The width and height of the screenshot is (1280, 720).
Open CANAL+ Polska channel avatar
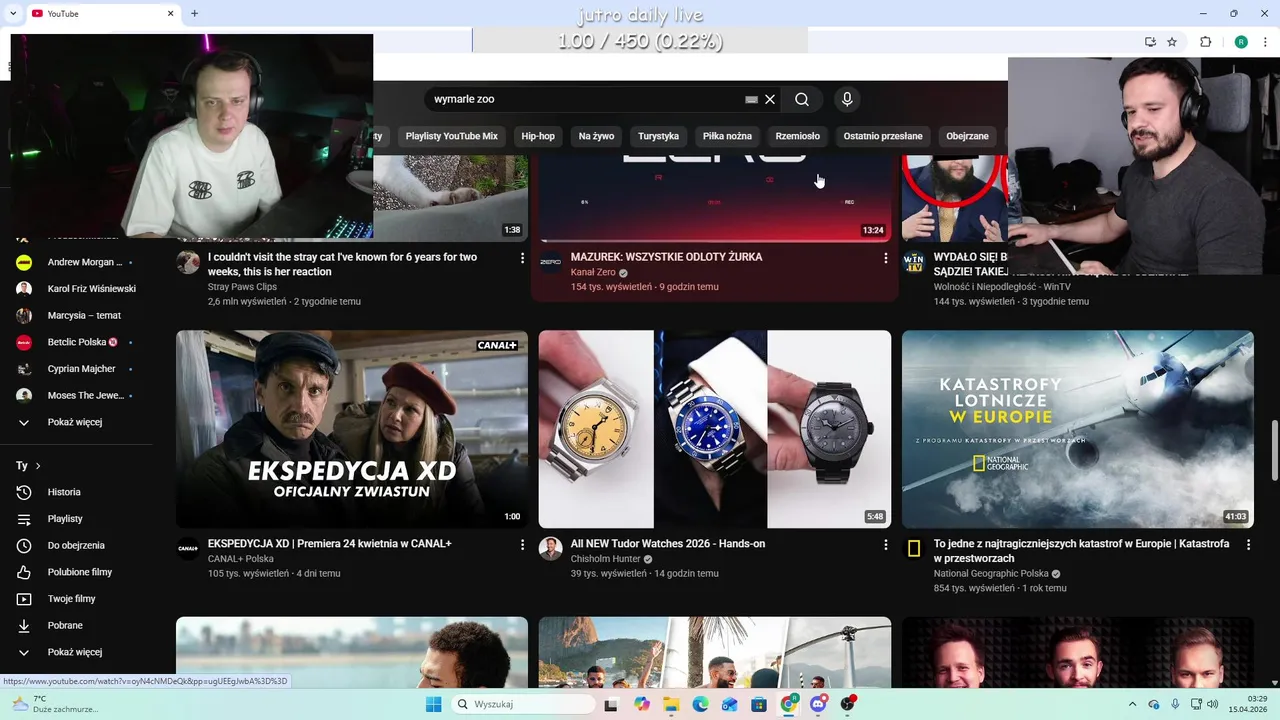click(188, 548)
